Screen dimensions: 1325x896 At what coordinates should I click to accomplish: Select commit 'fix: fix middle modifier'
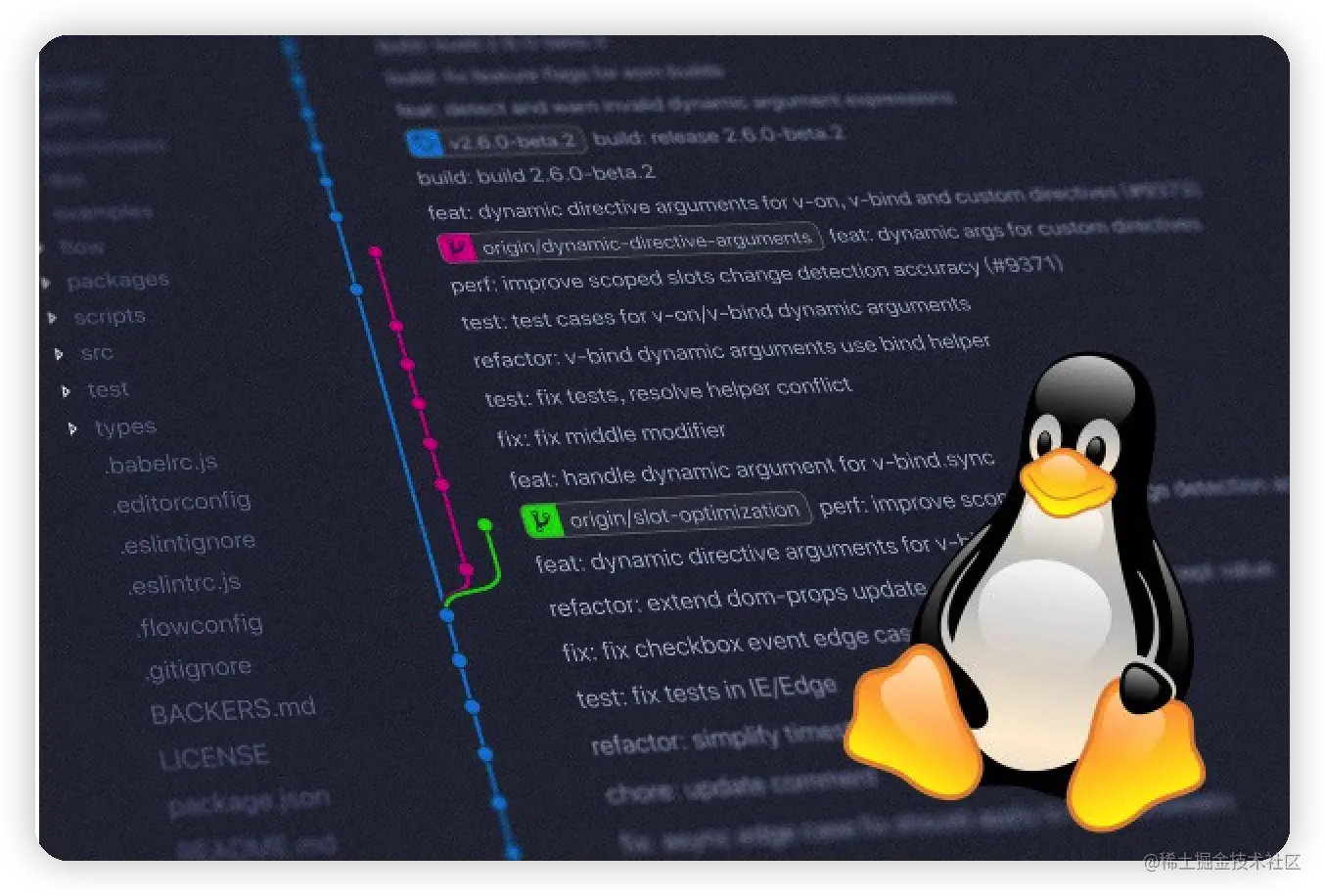pos(612,433)
